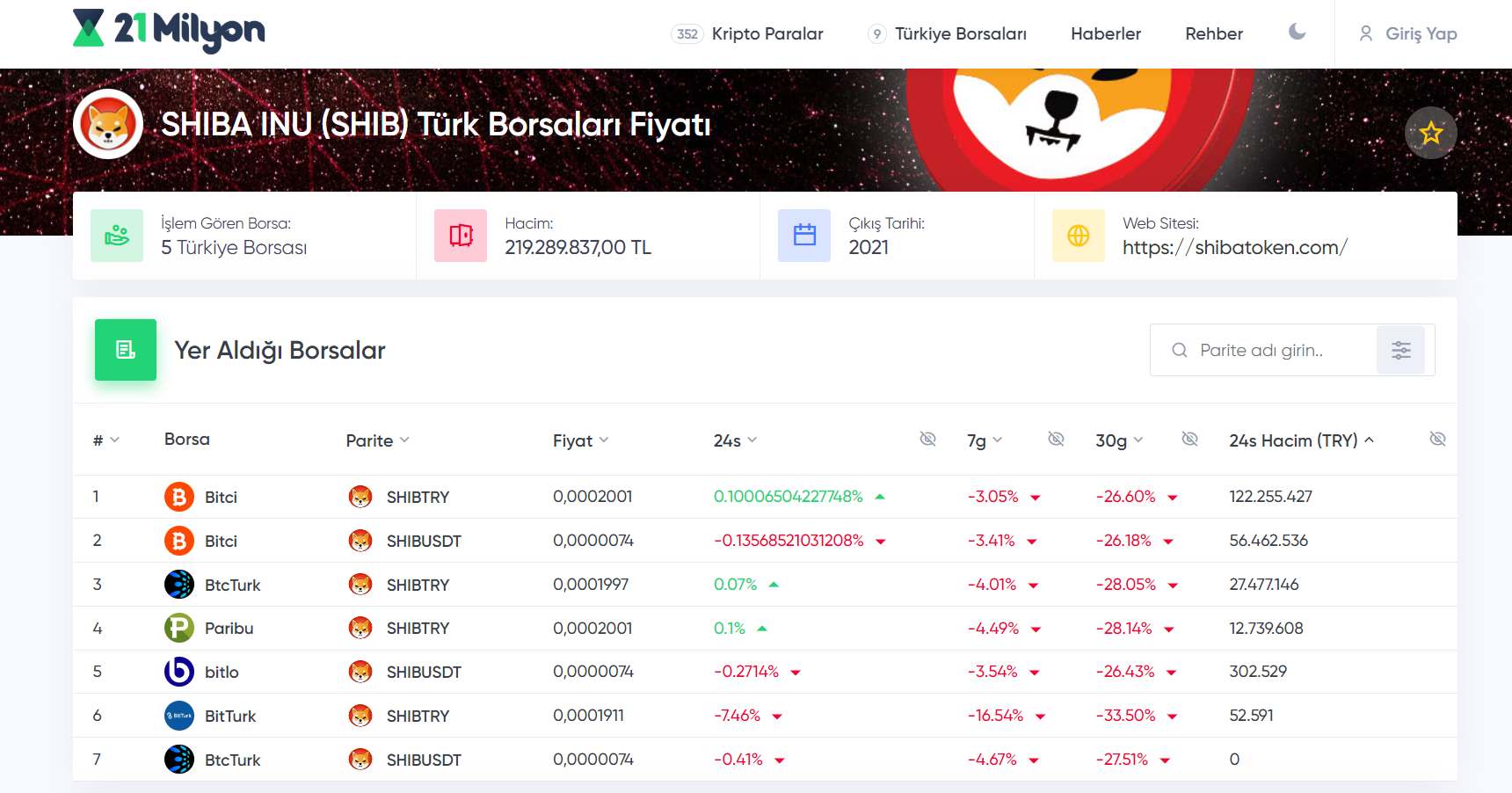Viewport: 1512px width, 793px height.
Task: Select 30g change -33.50%
Action: pos(1125,716)
